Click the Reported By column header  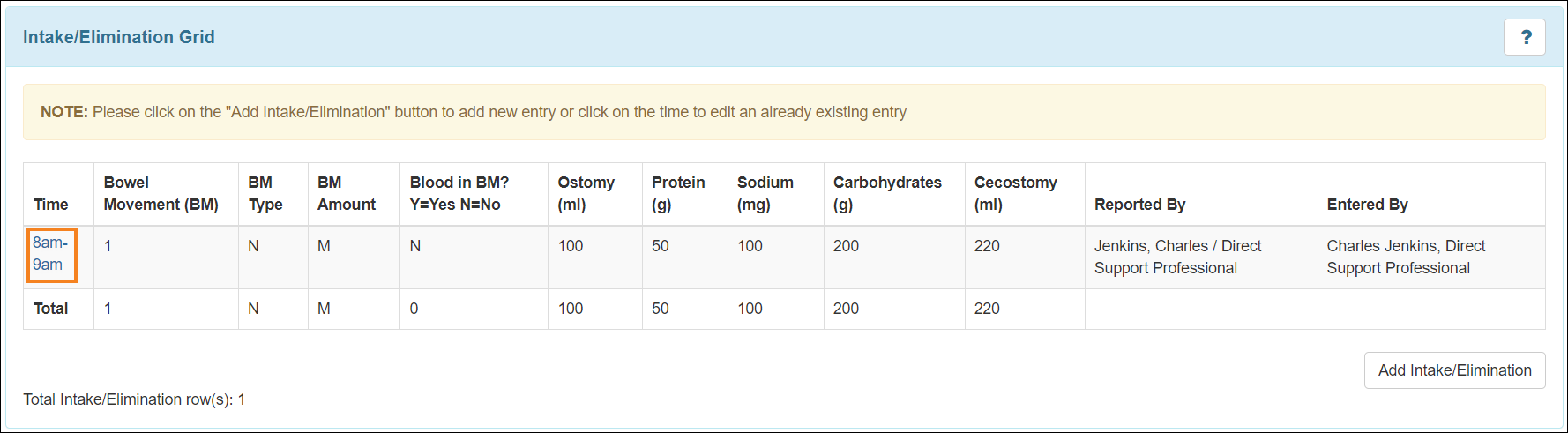1139,205
